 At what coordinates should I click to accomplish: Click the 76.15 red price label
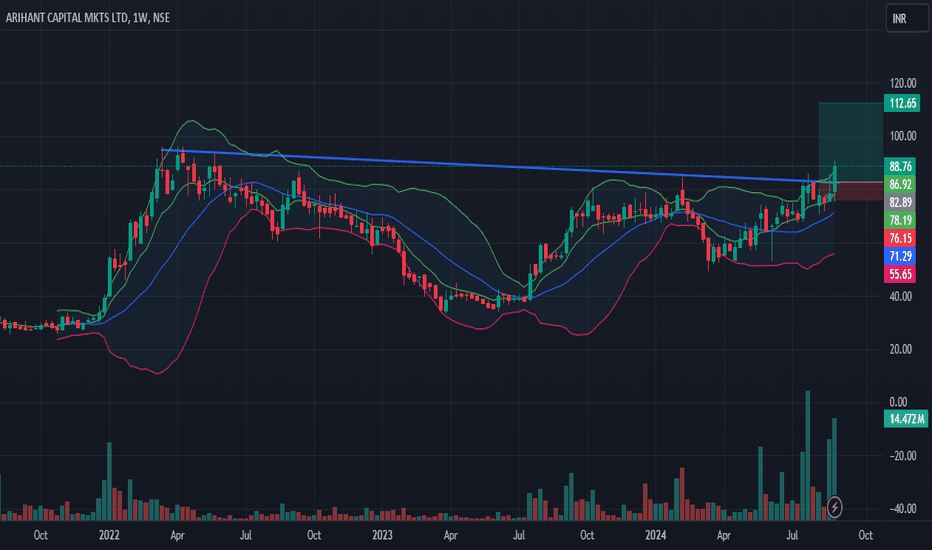(x=900, y=238)
